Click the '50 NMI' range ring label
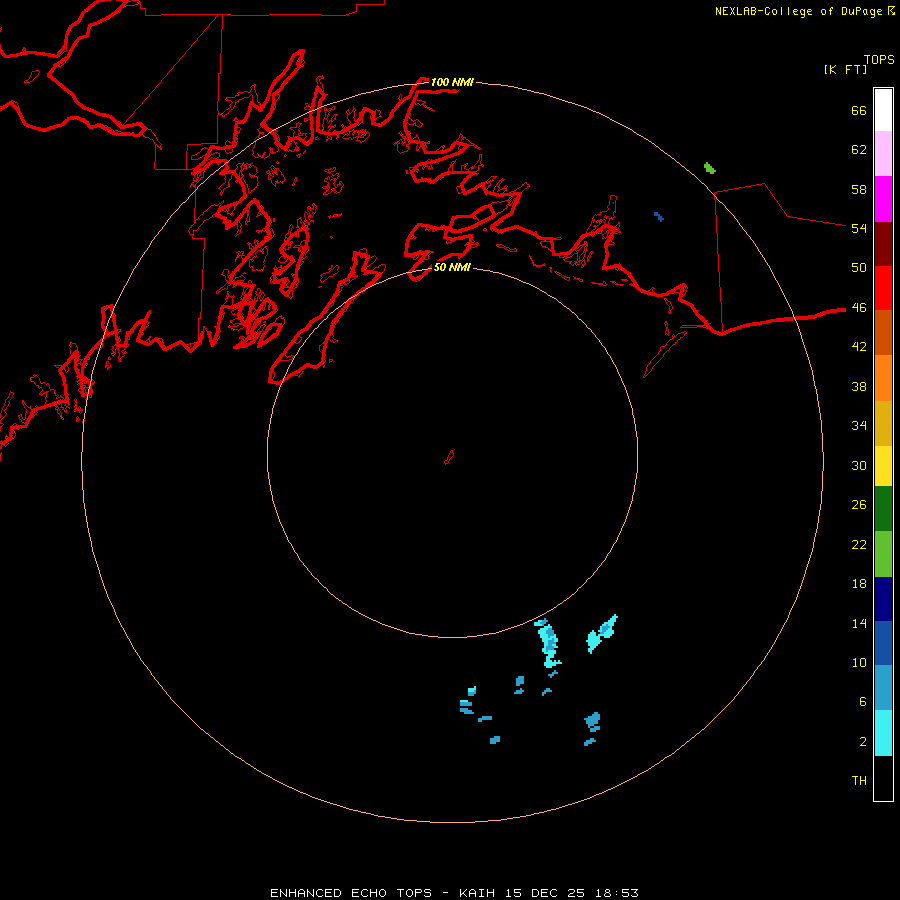 [x=452, y=267]
